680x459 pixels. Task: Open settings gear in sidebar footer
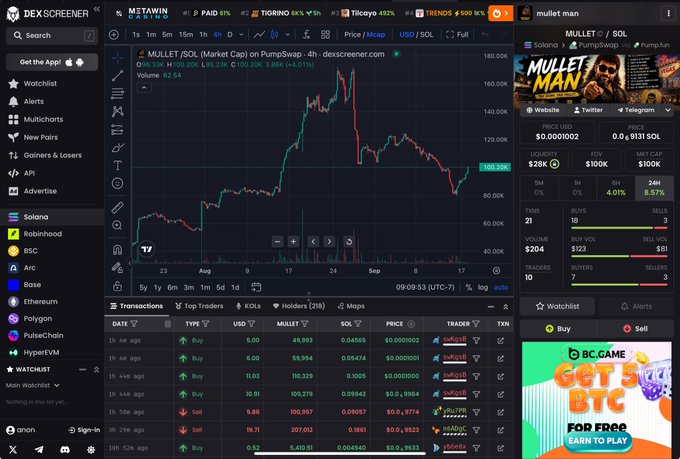[x=91, y=450]
